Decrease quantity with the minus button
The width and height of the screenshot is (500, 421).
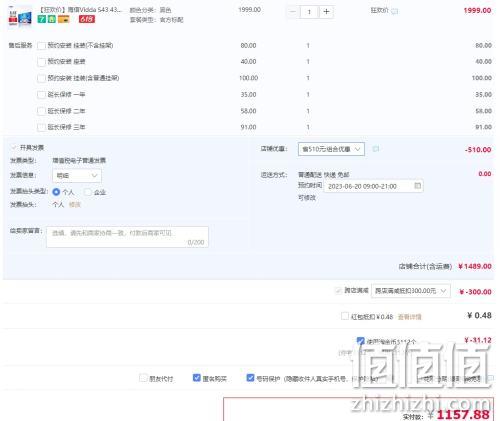293,12
